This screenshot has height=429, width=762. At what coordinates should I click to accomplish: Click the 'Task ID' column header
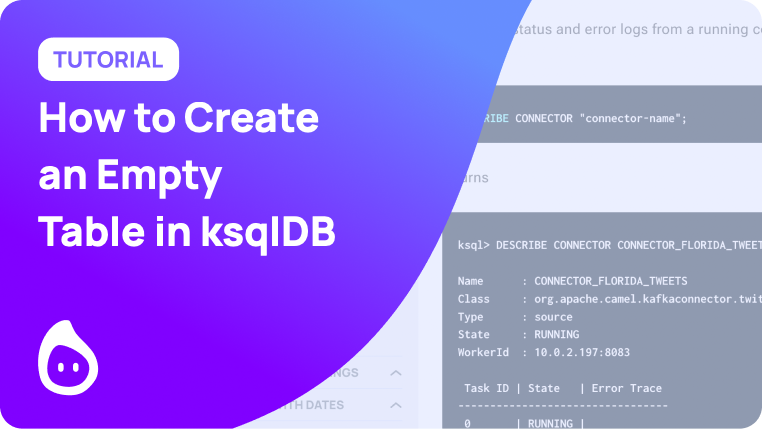(487, 388)
